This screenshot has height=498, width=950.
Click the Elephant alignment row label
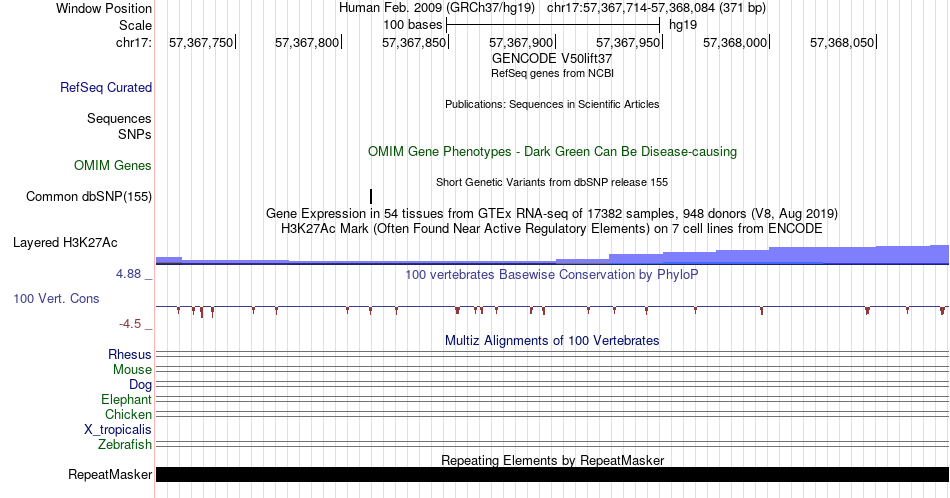(x=127, y=399)
